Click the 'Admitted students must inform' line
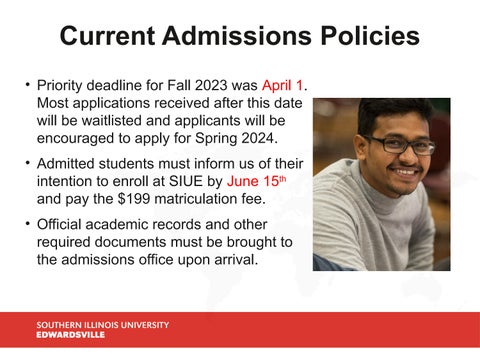Image resolution: width=480 pixels, height=360 pixels. click(170, 164)
